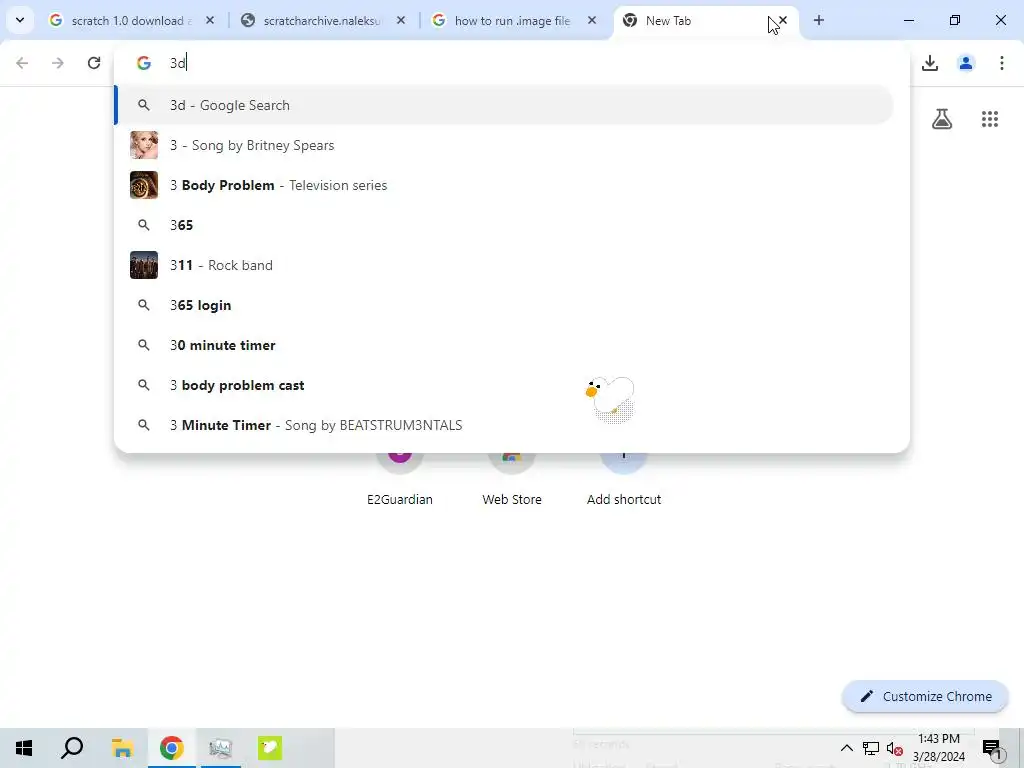Image resolution: width=1024 pixels, height=768 pixels.
Task: Open the Windows Start menu
Action: (x=24, y=748)
